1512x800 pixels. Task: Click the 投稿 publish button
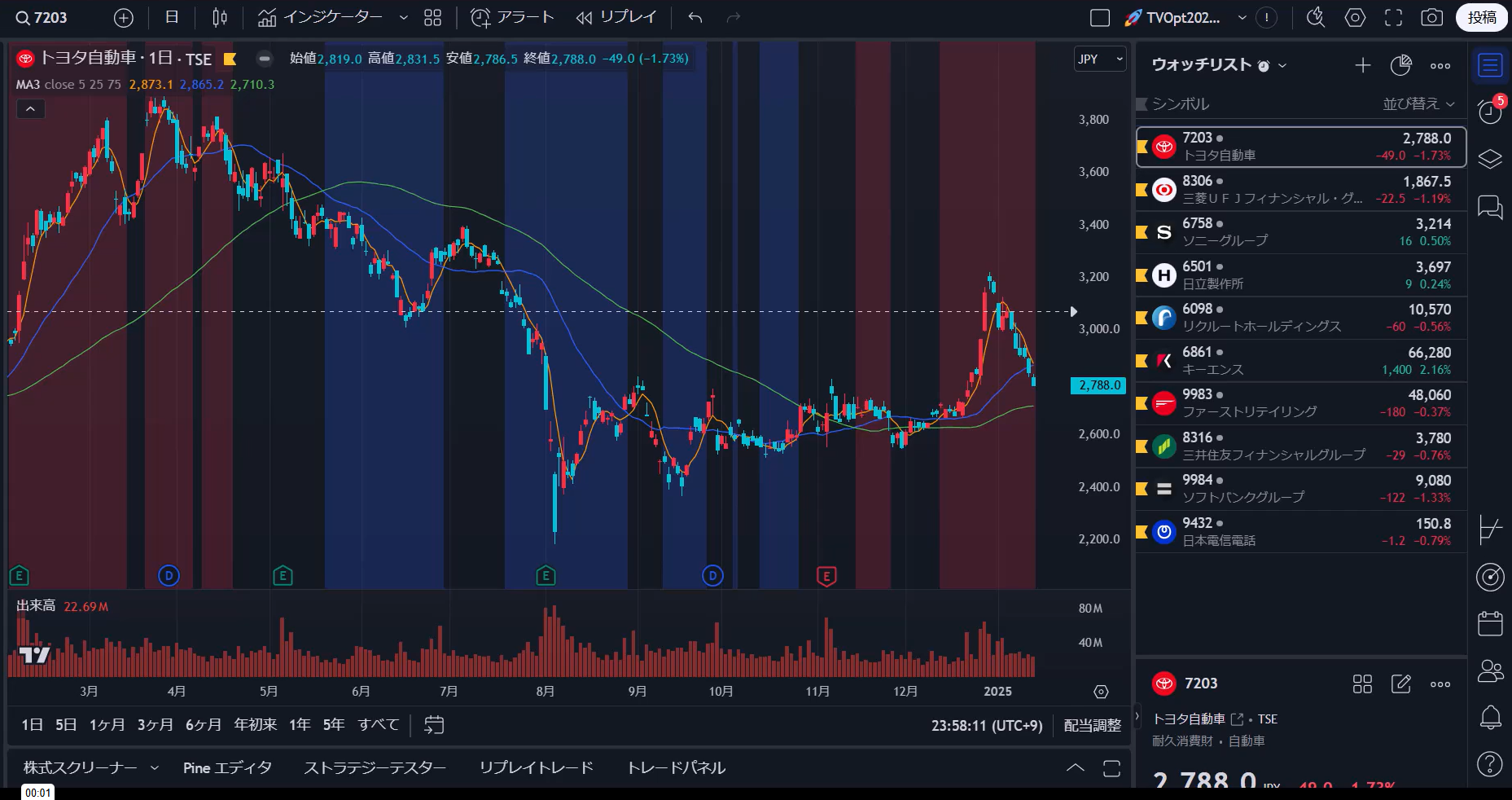[1482, 18]
